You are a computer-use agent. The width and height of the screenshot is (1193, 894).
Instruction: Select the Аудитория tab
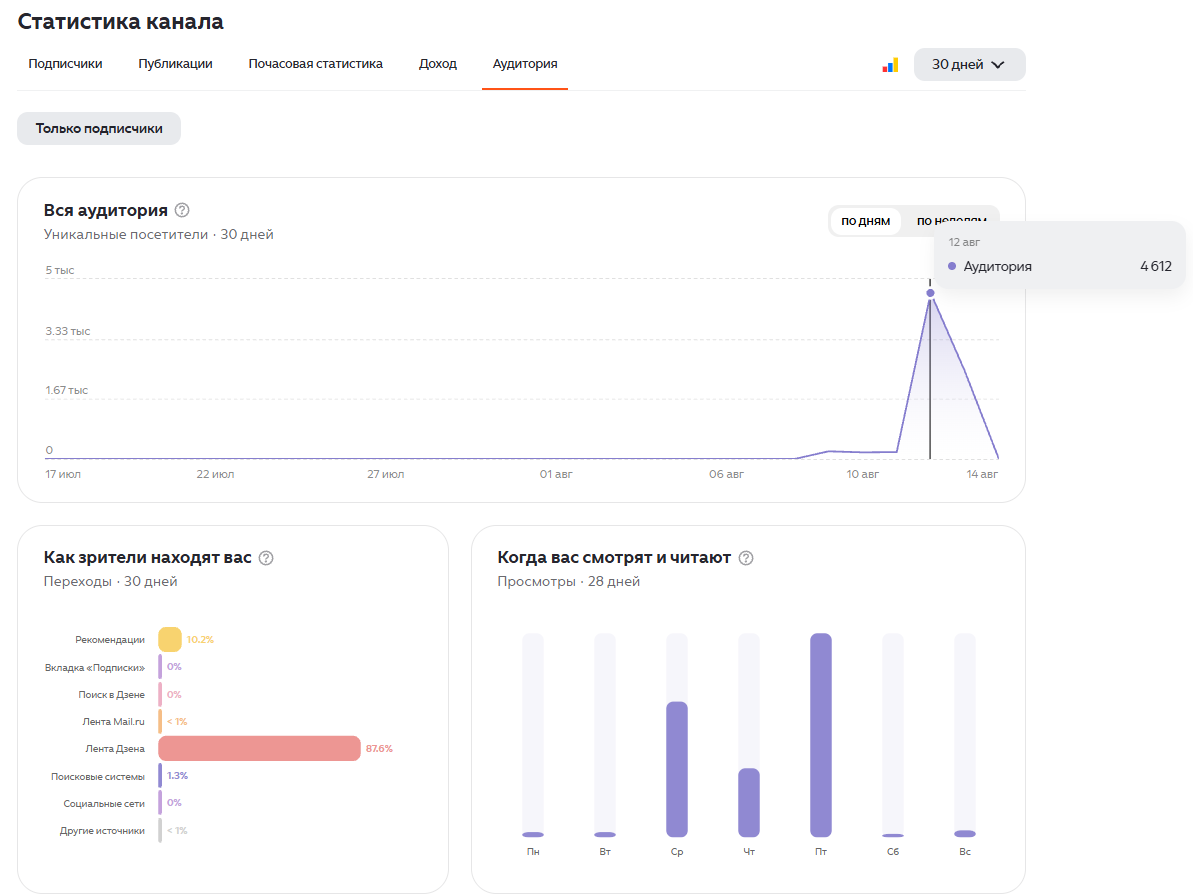pyautogui.click(x=525, y=64)
